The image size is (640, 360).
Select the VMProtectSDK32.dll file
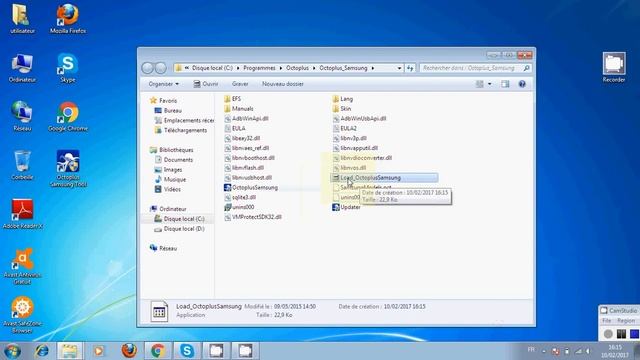pyautogui.click(x=253, y=217)
